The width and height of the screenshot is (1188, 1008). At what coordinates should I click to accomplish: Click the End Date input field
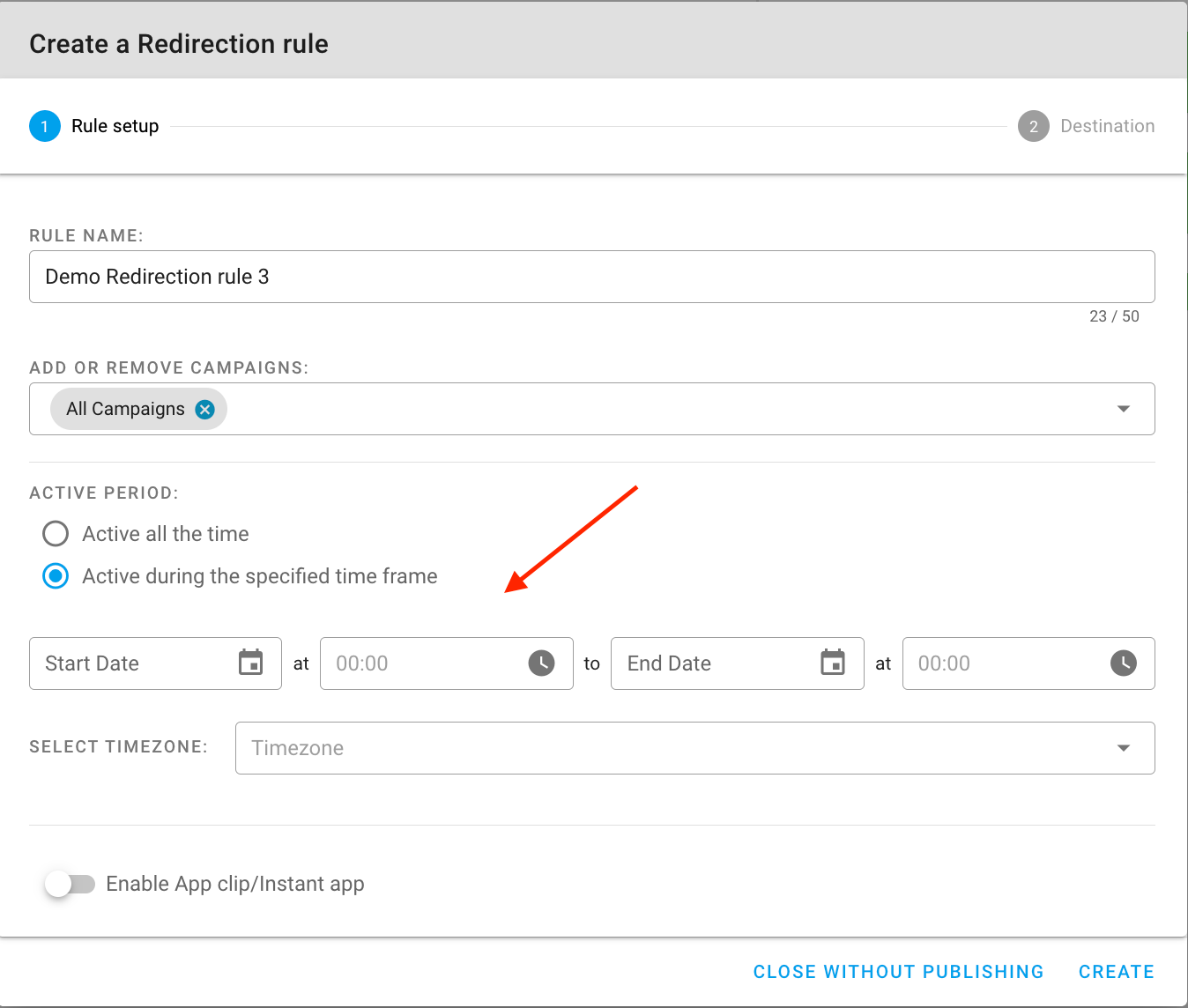click(x=714, y=663)
